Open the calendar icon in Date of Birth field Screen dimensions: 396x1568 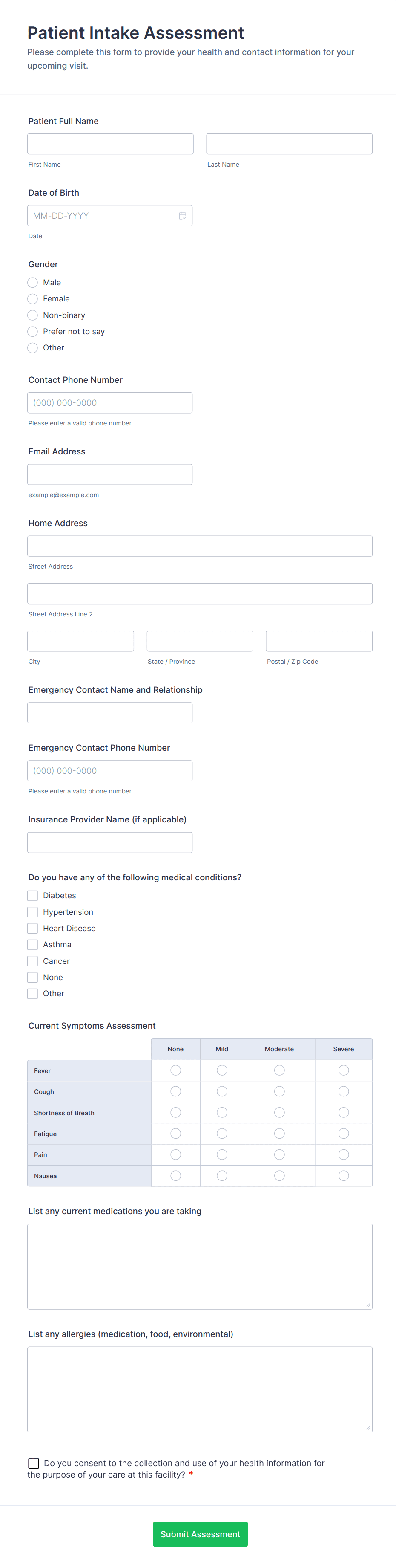[183, 215]
